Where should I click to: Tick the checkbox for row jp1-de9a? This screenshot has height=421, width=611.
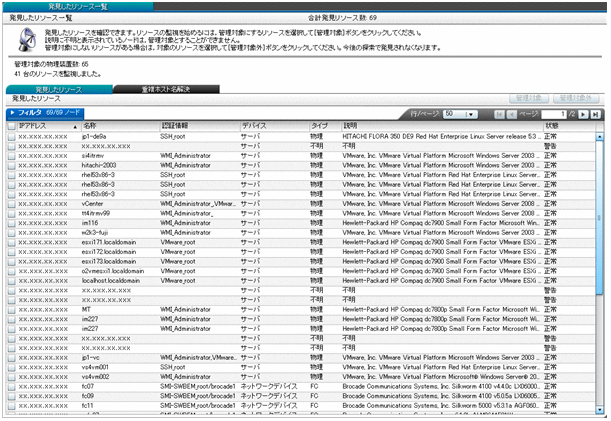[12, 135]
